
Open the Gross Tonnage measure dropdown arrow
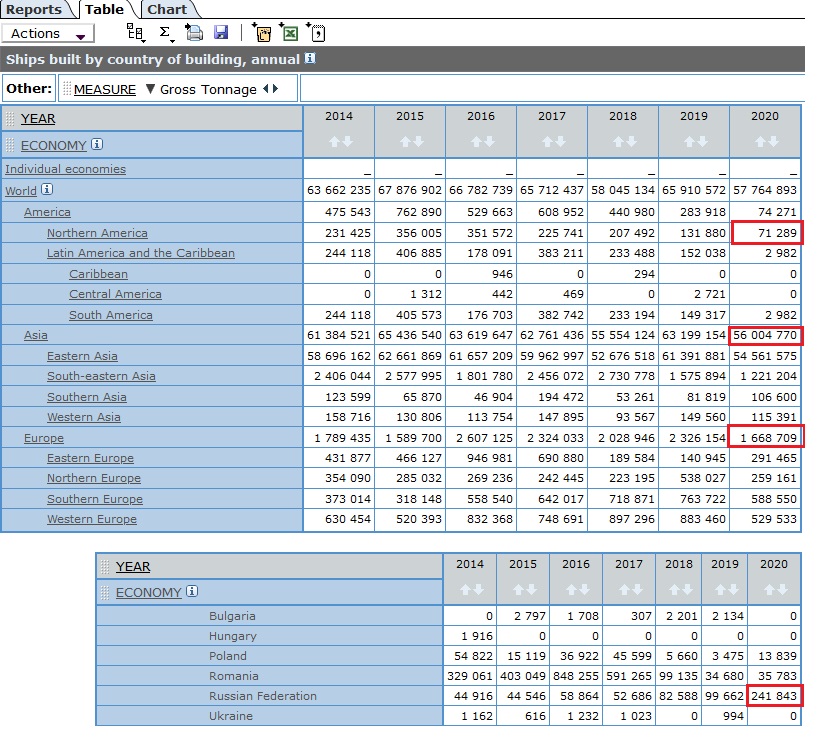[150, 88]
